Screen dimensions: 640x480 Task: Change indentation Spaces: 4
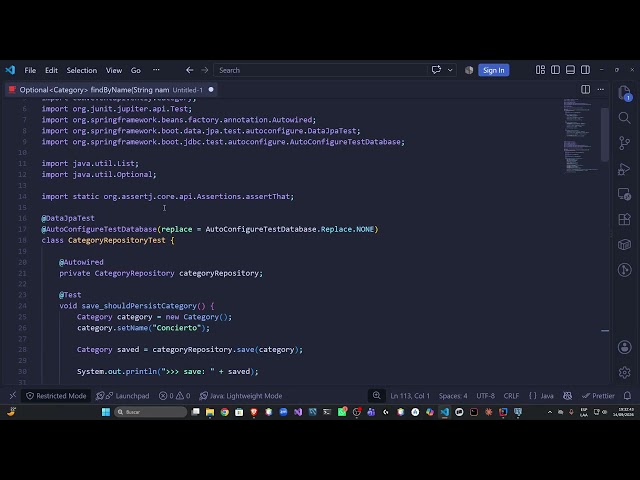pos(453,396)
